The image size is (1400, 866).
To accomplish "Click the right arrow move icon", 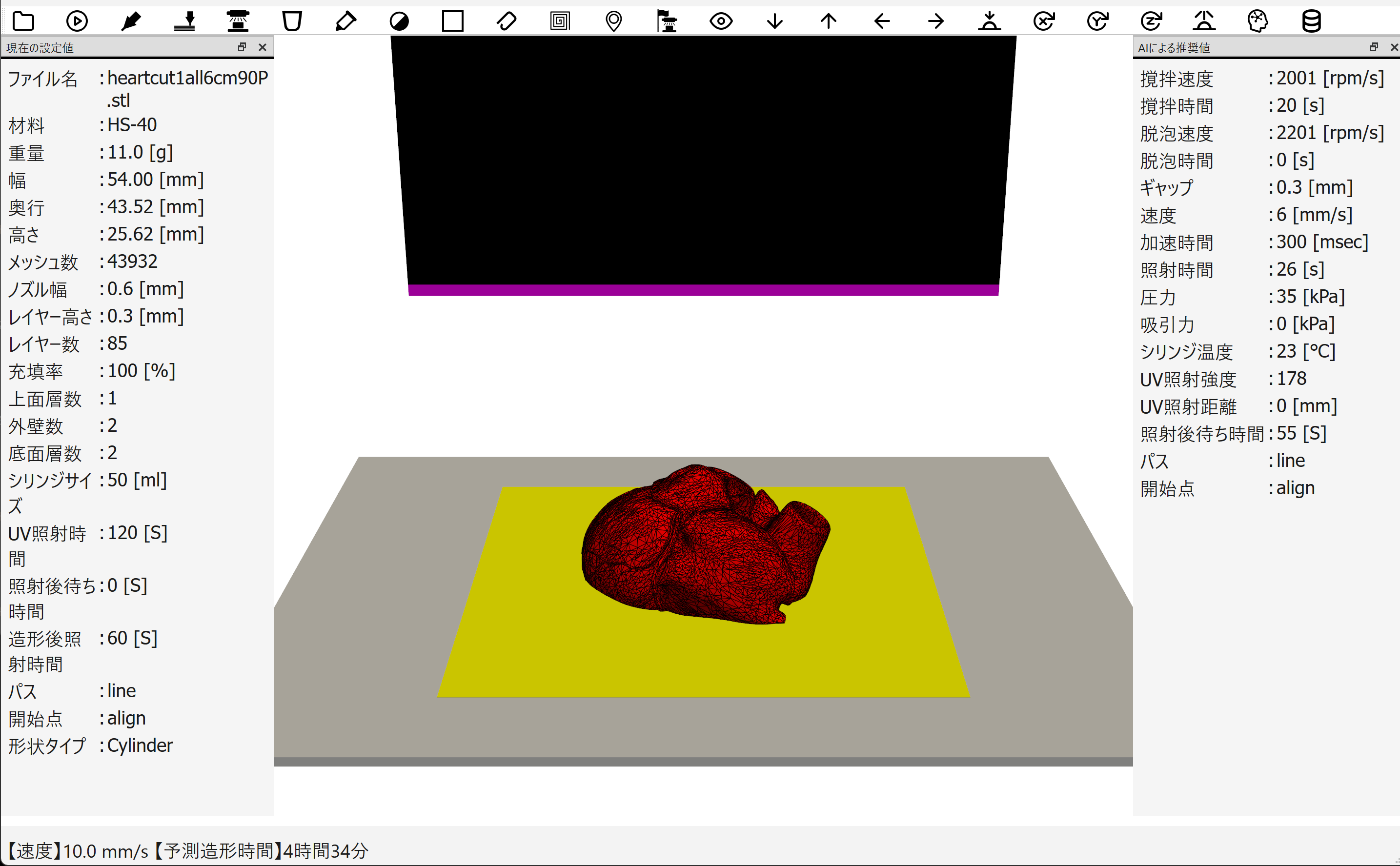I will pos(935,21).
